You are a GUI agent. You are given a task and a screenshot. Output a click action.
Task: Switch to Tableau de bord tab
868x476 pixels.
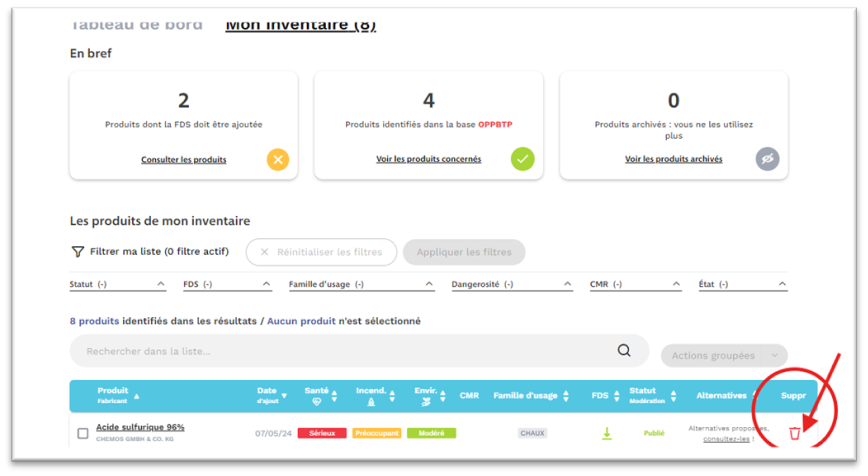click(136, 25)
